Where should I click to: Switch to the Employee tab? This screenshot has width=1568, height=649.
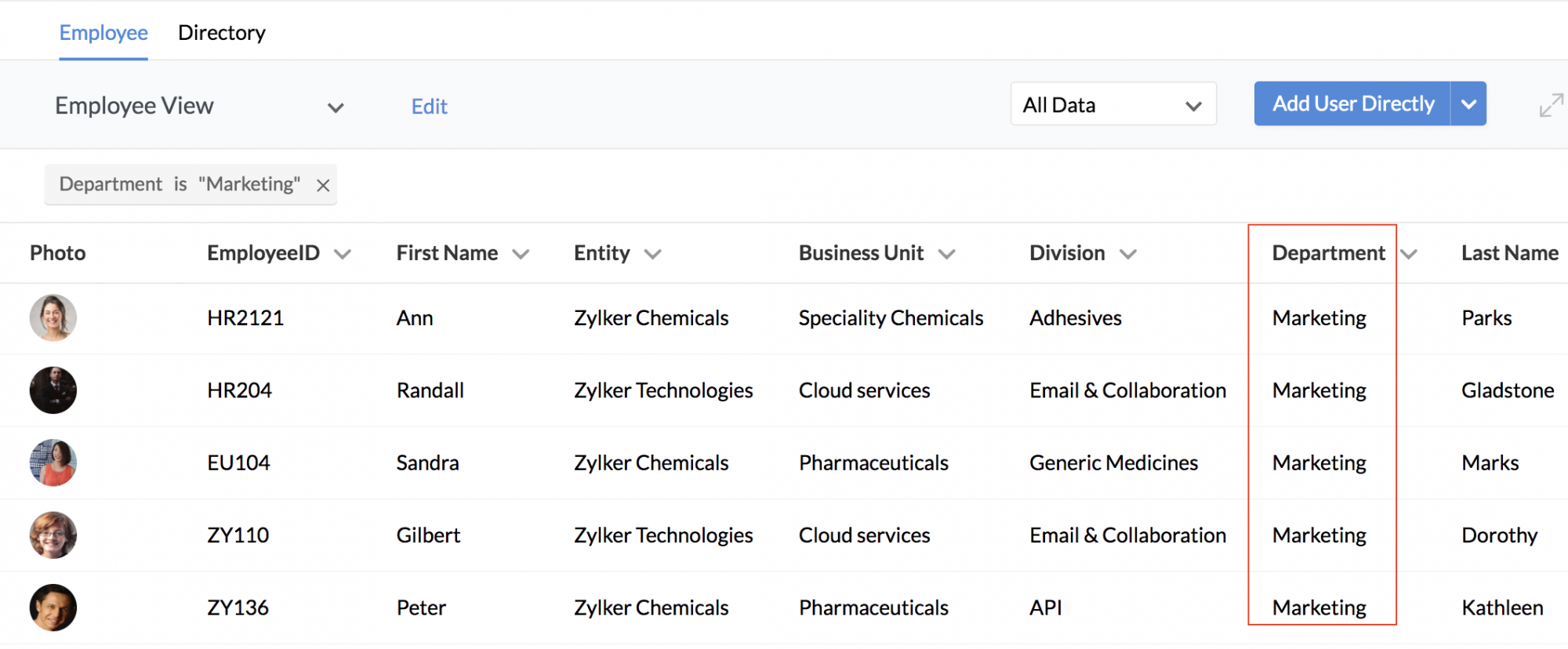(x=103, y=33)
